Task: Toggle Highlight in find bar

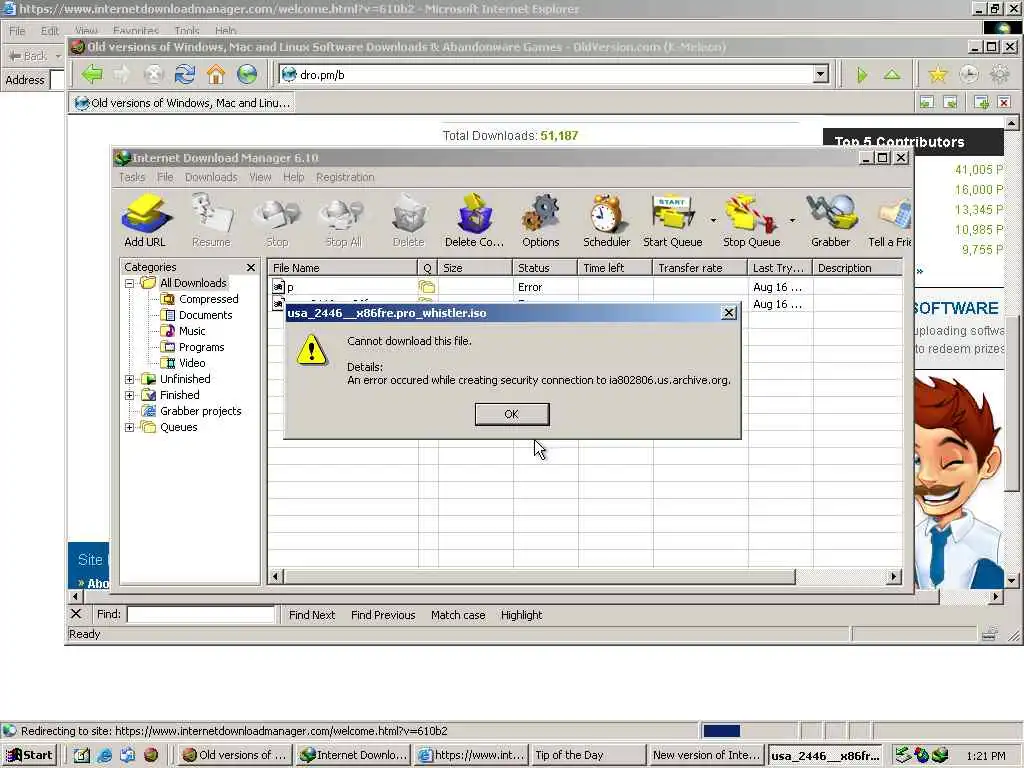Action: tap(521, 615)
